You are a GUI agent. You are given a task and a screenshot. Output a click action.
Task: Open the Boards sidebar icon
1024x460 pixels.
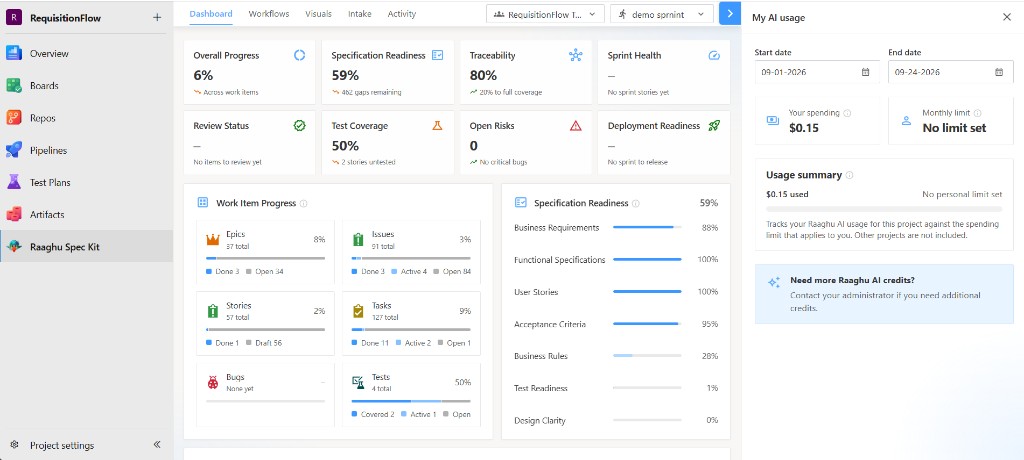coord(14,86)
